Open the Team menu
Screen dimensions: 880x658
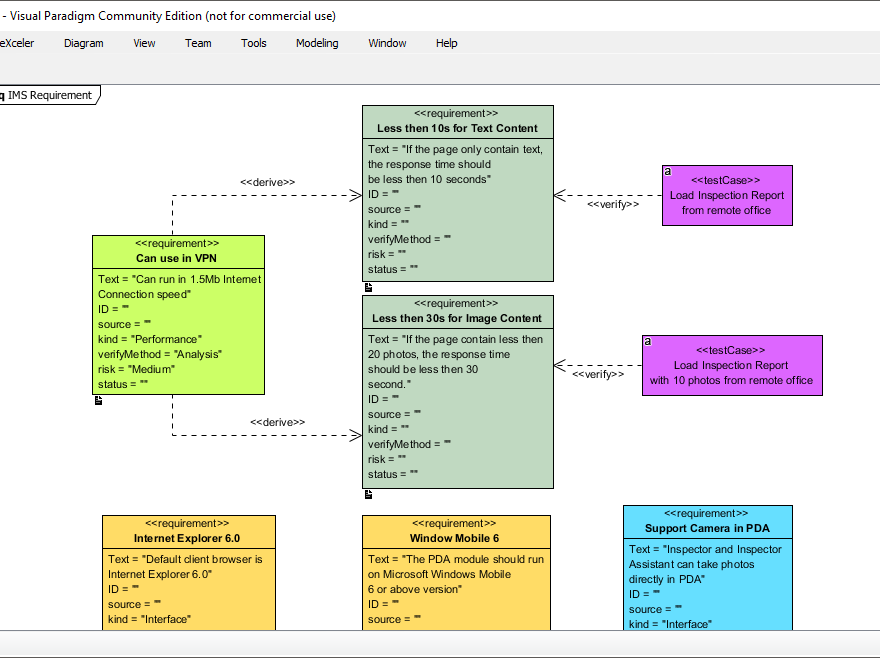(x=198, y=43)
